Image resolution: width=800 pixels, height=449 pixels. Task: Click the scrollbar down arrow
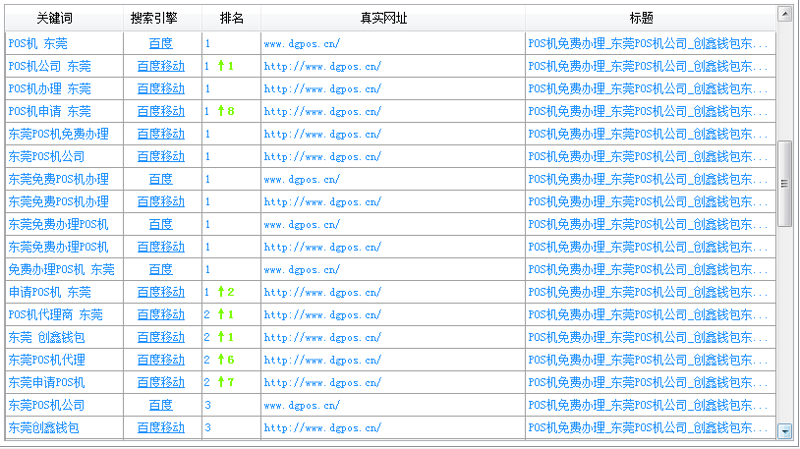pos(784,431)
